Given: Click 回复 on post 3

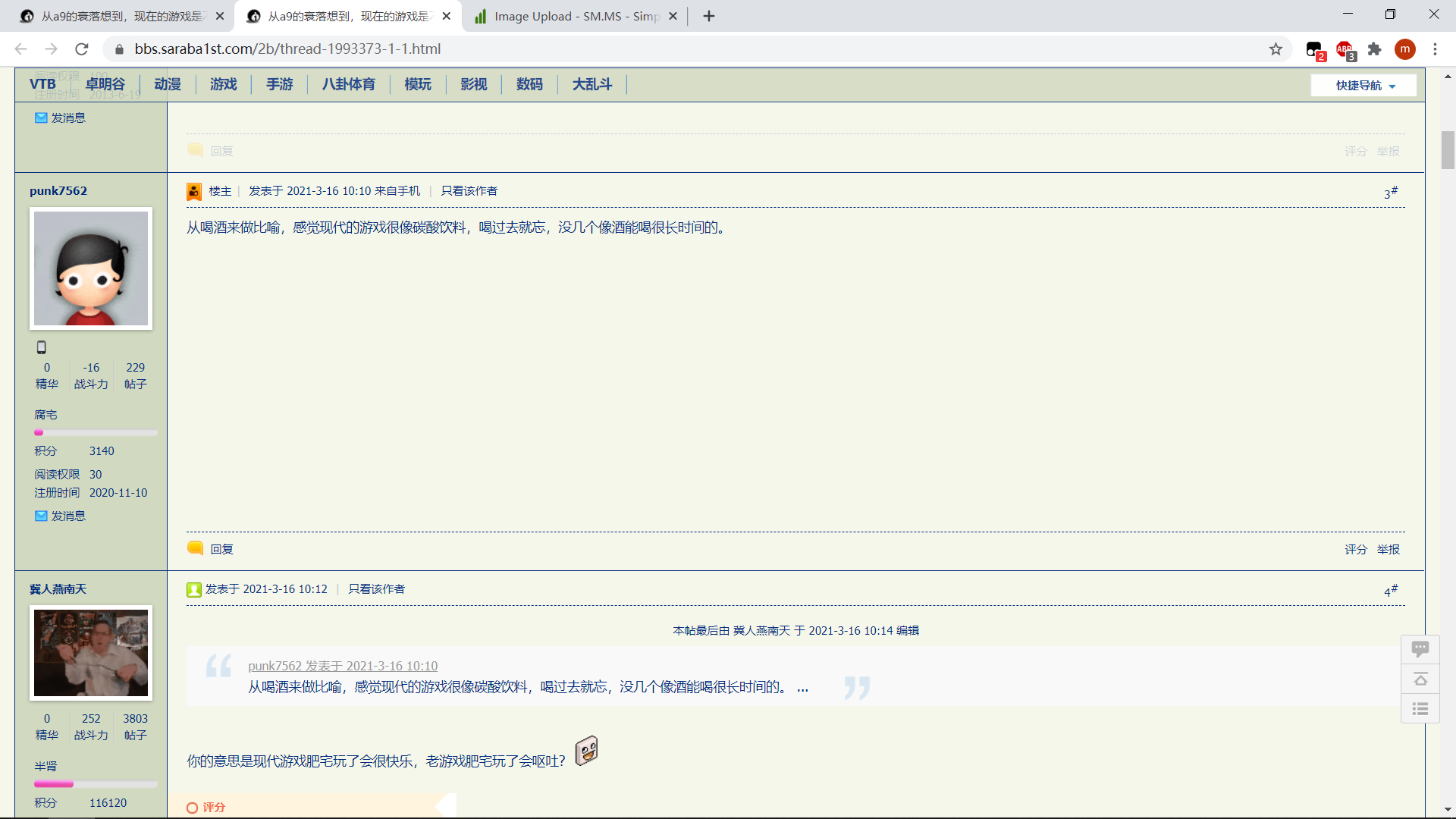Looking at the screenshot, I should (x=221, y=549).
